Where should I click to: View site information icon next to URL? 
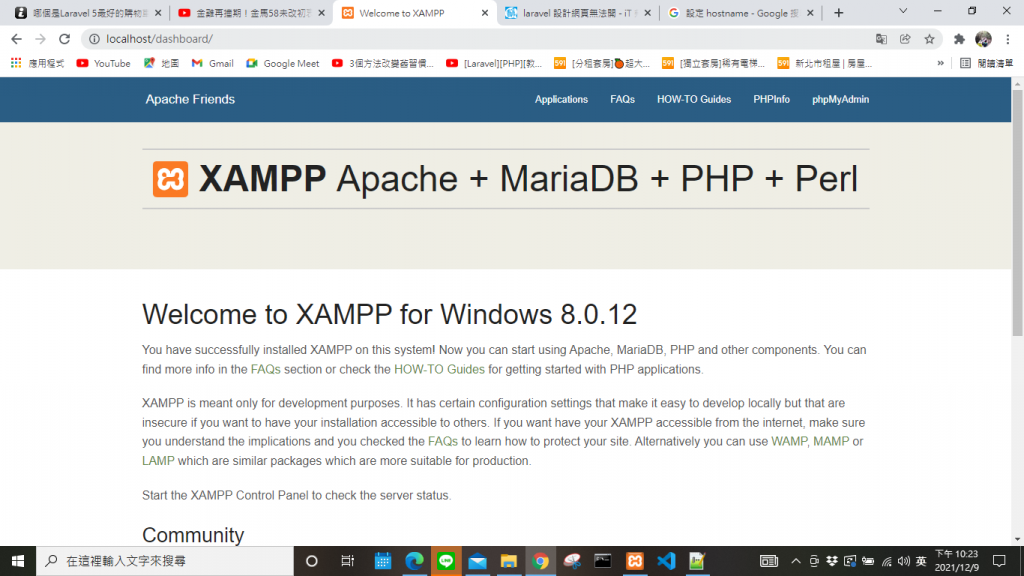point(94,39)
